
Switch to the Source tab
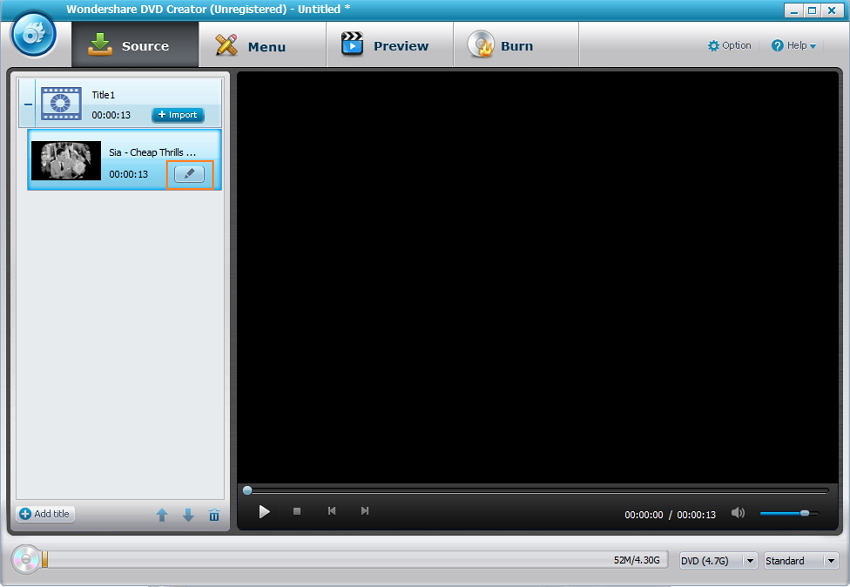click(135, 45)
